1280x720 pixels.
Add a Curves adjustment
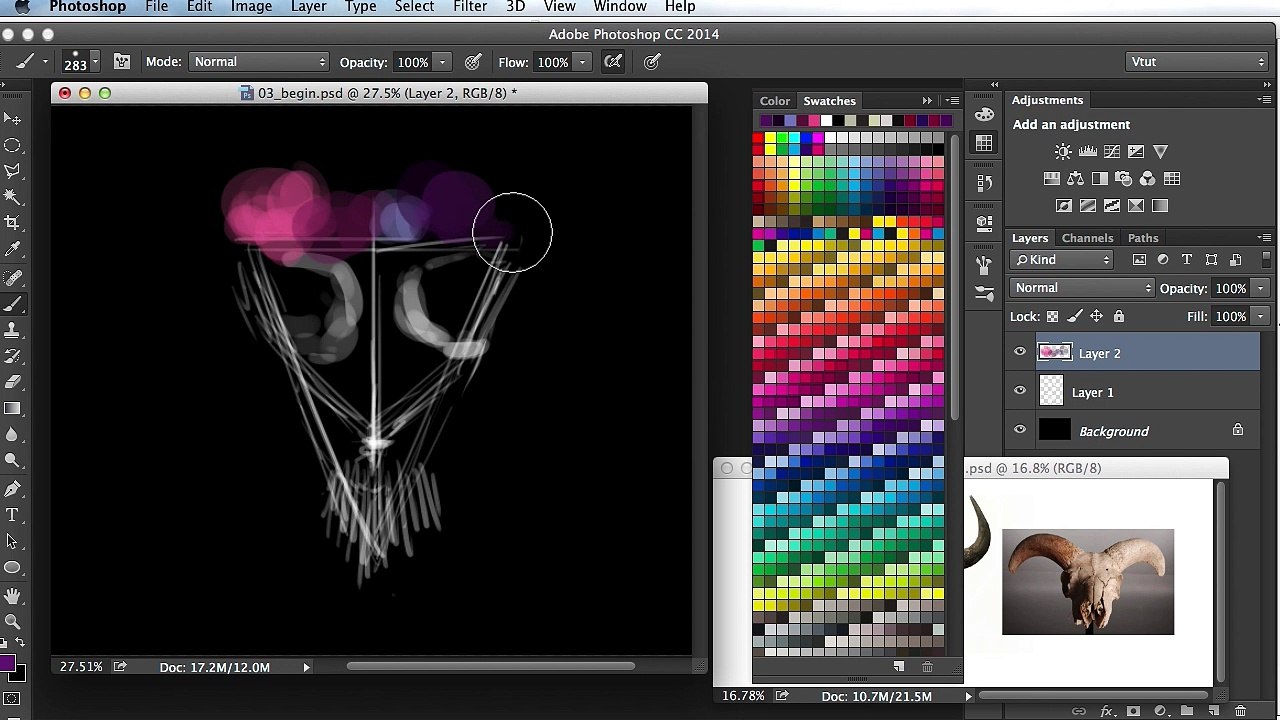click(x=1112, y=152)
